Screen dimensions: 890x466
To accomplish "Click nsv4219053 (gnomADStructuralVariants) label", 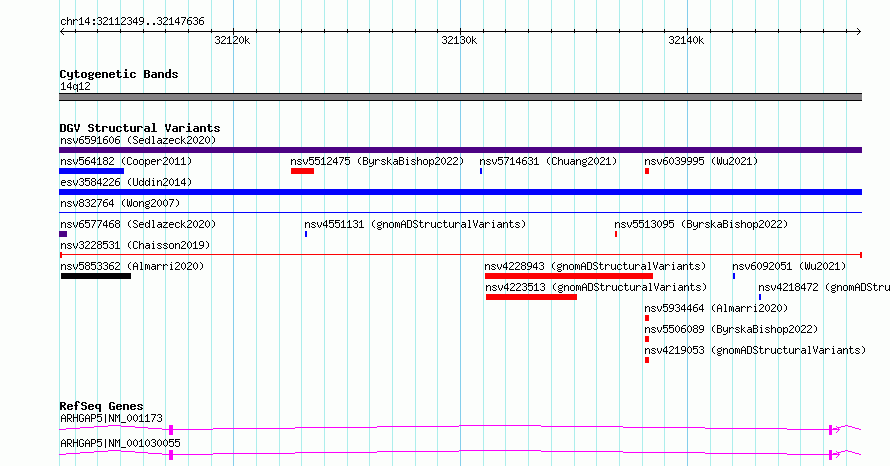I will pos(755,350).
